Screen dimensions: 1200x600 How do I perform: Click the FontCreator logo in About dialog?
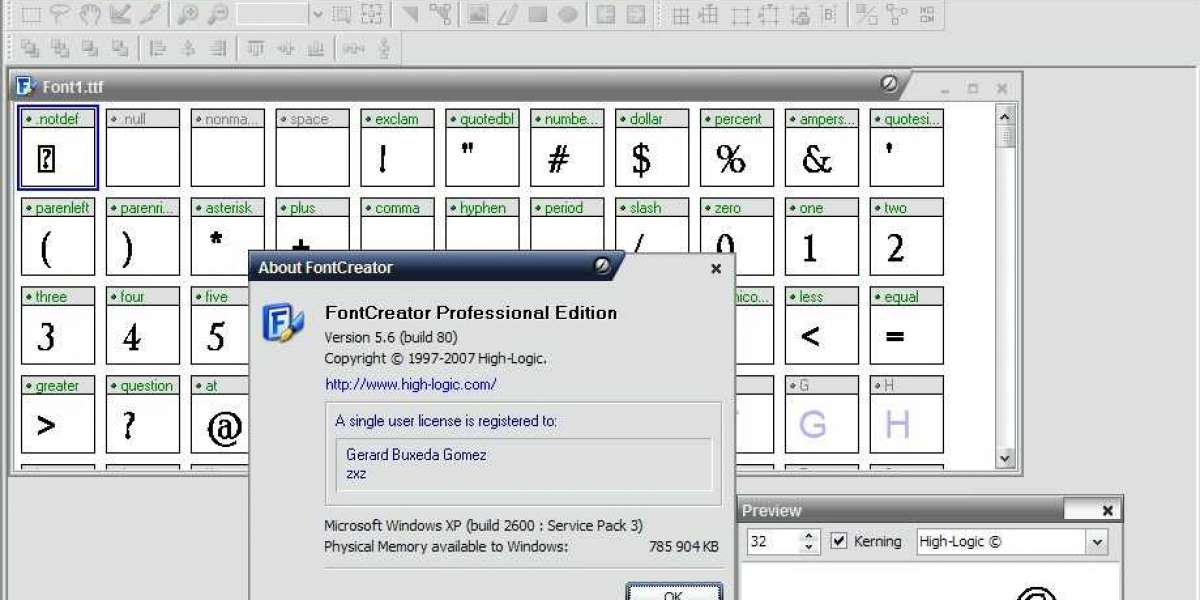coord(283,325)
